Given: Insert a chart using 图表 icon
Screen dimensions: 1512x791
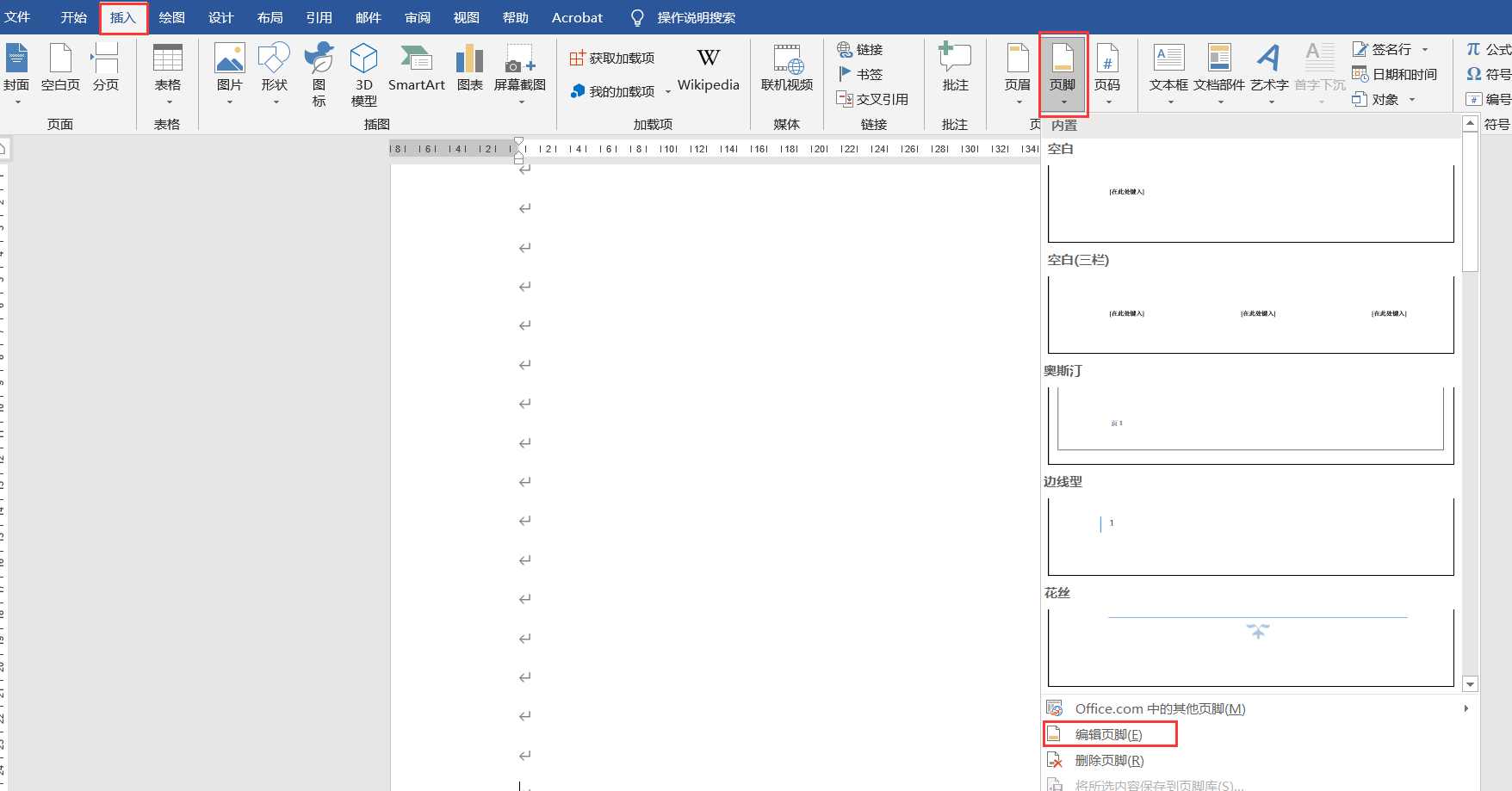Looking at the screenshot, I should [469, 69].
